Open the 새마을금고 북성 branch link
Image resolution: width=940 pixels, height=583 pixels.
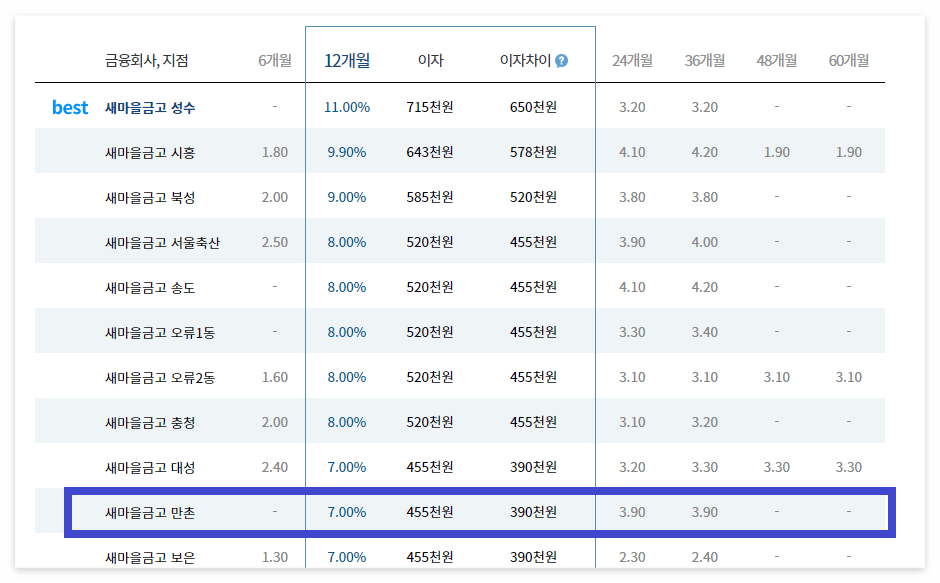pos(150,197)
